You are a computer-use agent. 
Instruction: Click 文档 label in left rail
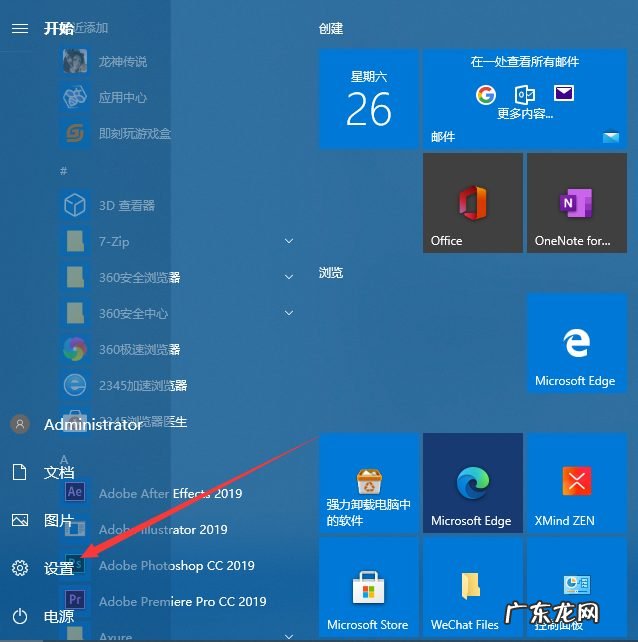tap(59, 472)
